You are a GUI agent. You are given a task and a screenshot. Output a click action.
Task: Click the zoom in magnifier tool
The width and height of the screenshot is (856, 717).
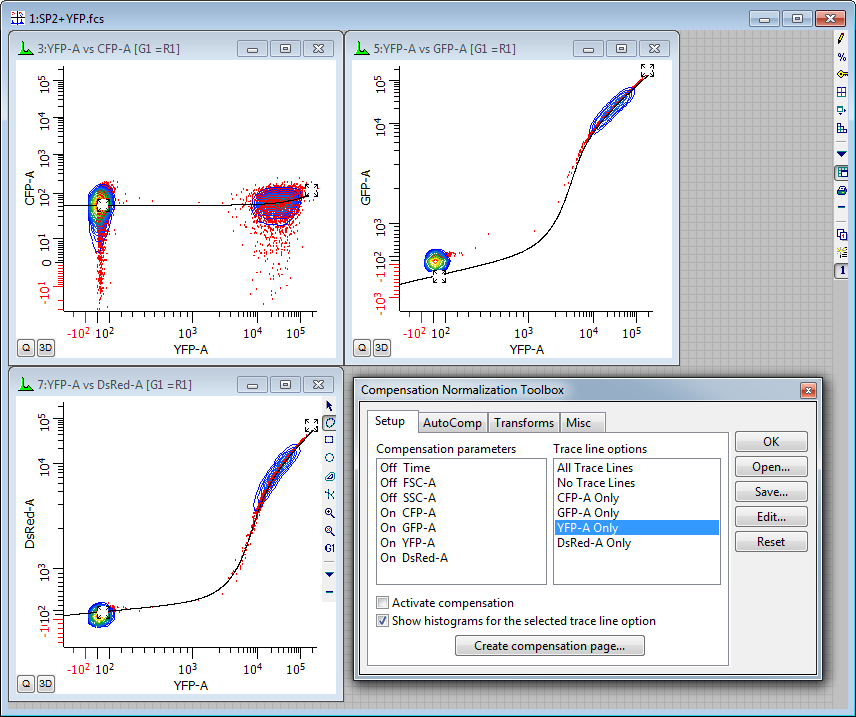click(330, 512)
